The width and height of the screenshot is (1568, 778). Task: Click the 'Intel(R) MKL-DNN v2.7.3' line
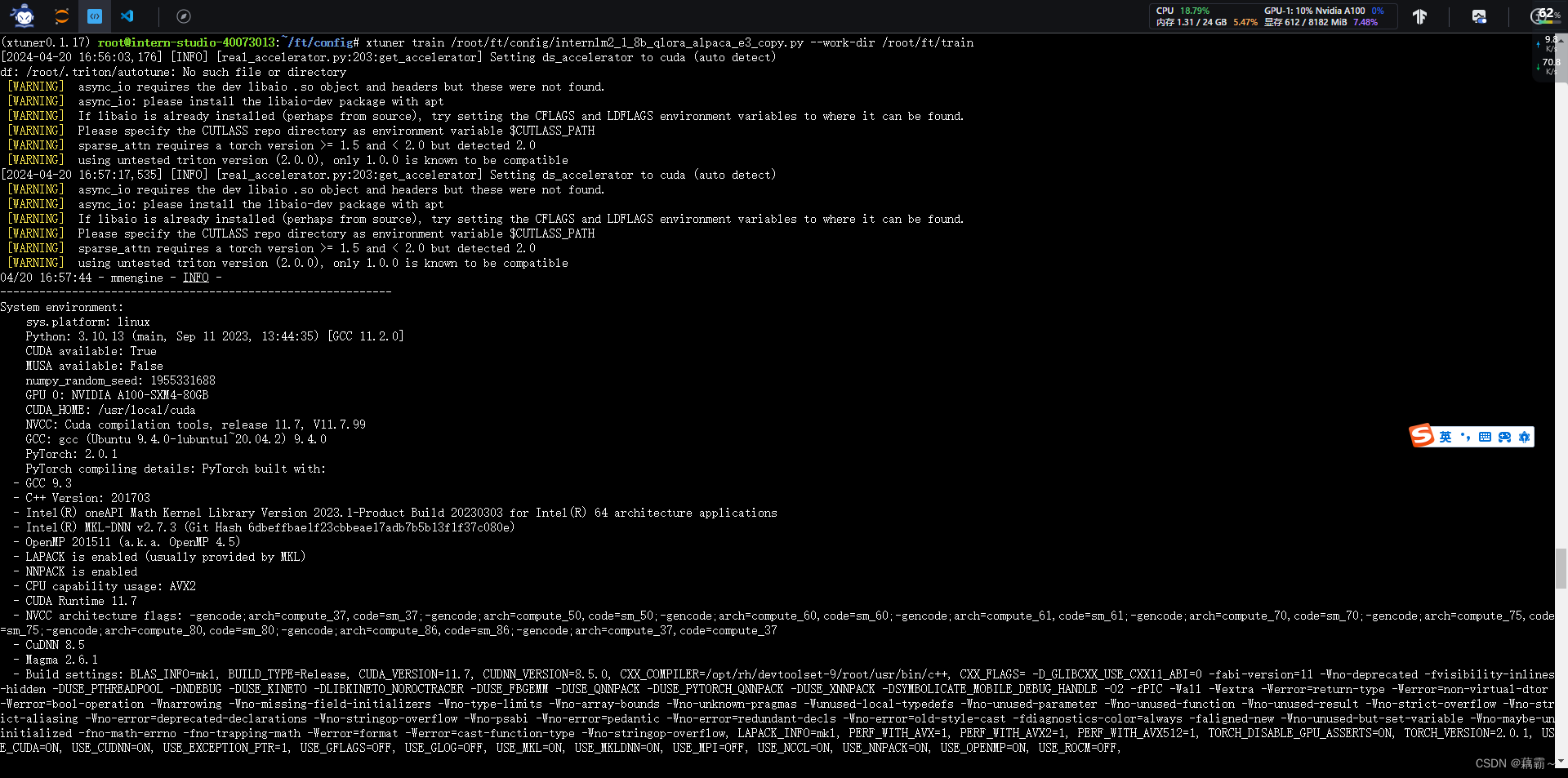tap(270, 527)
